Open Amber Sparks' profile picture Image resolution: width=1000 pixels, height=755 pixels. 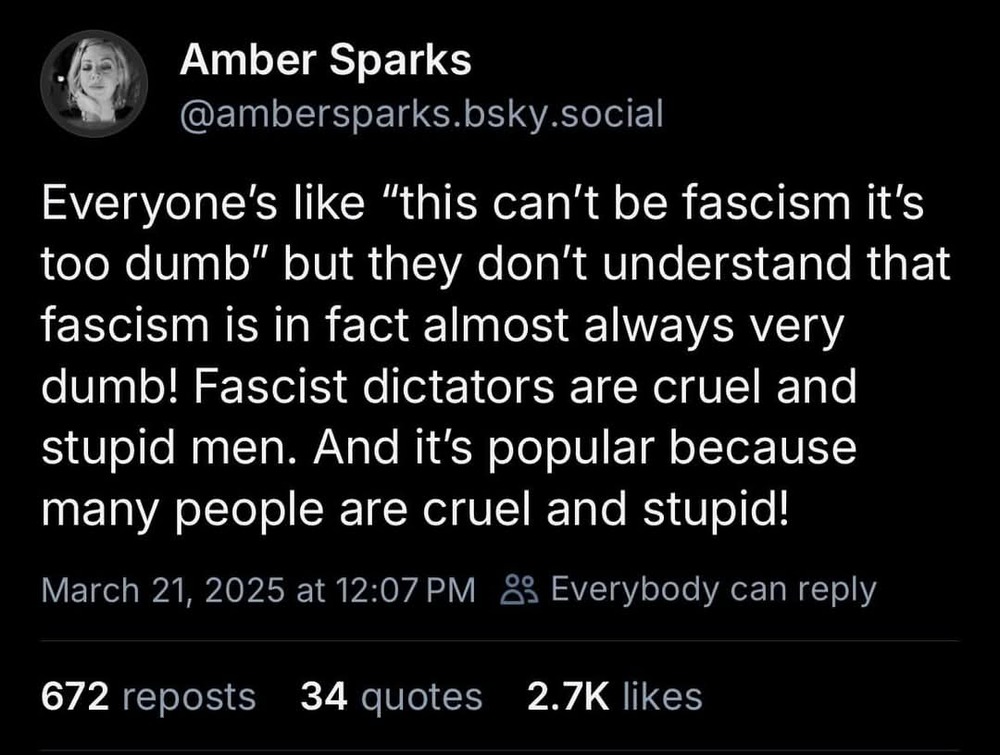click(94, 84)
